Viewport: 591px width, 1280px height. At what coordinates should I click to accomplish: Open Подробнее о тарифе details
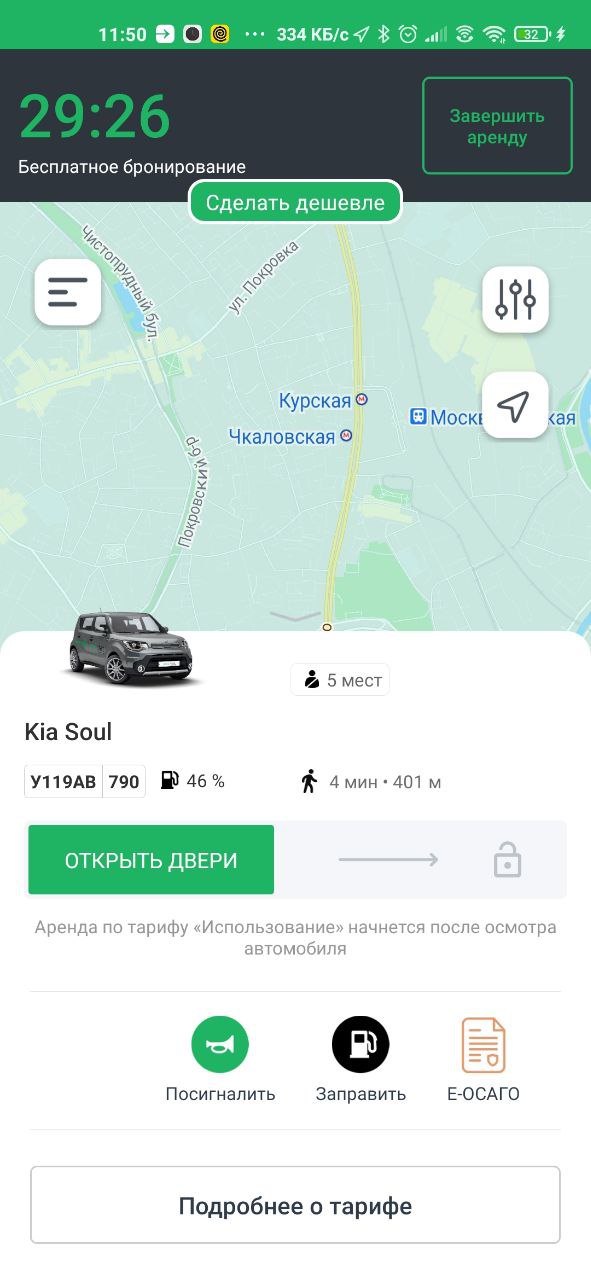295,1205
